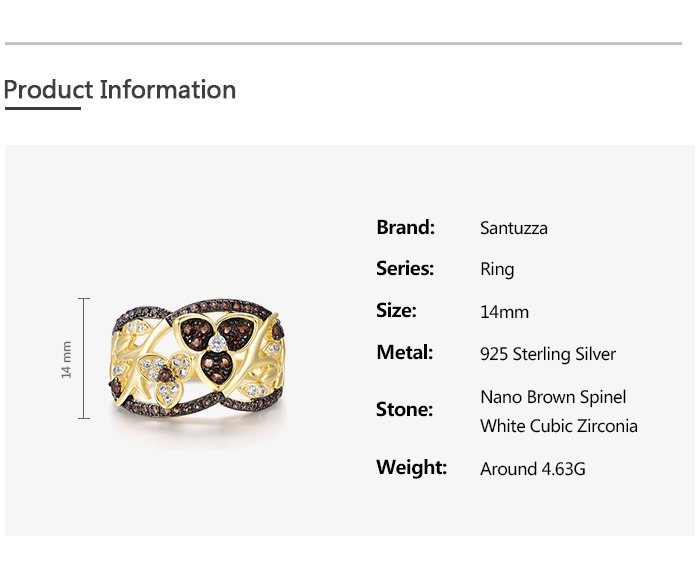Click the gray divider line at top
Viewport: 700px width, 588px height.
[x=343, y=44]
